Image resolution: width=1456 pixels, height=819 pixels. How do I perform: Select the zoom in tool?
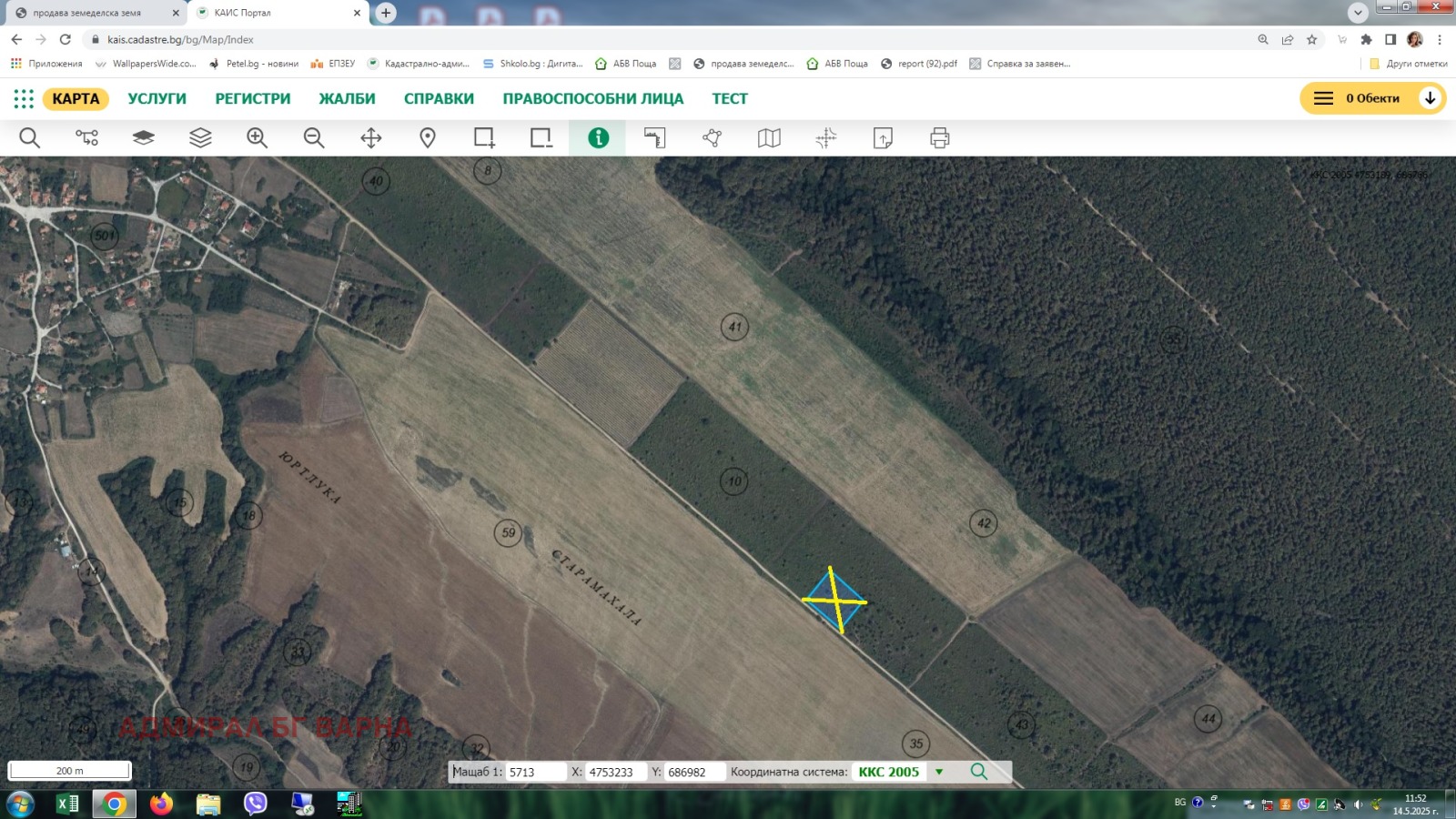pyautogui.click(x=256, y=137)
